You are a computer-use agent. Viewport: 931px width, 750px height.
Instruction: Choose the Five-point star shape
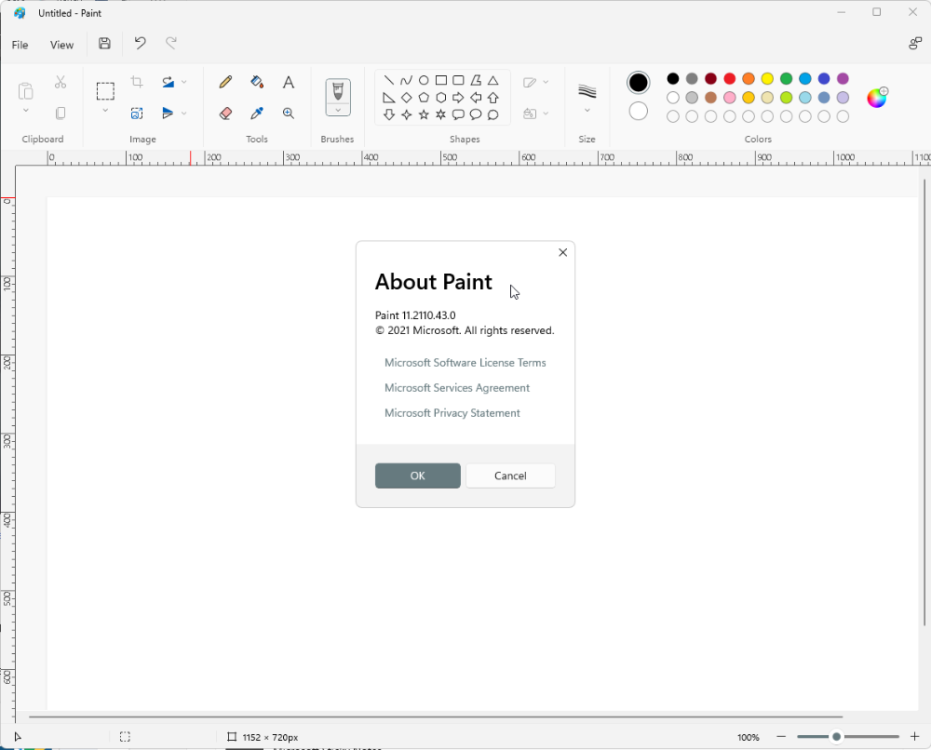423,115
